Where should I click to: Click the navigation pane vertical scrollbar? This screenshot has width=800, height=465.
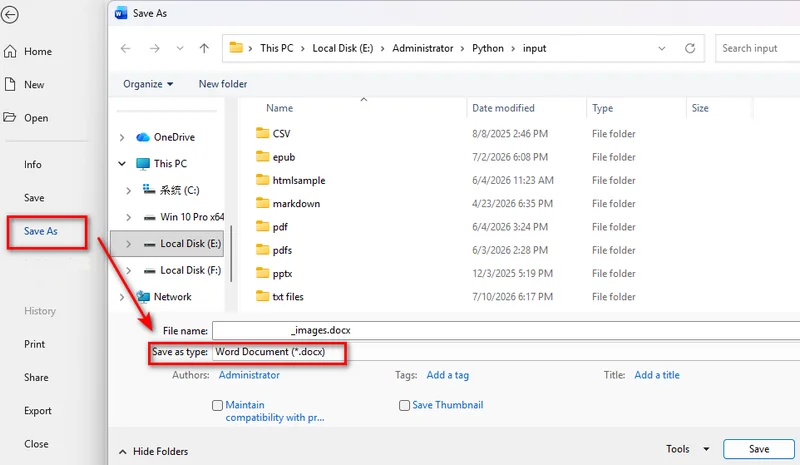(x=232, y=254)
